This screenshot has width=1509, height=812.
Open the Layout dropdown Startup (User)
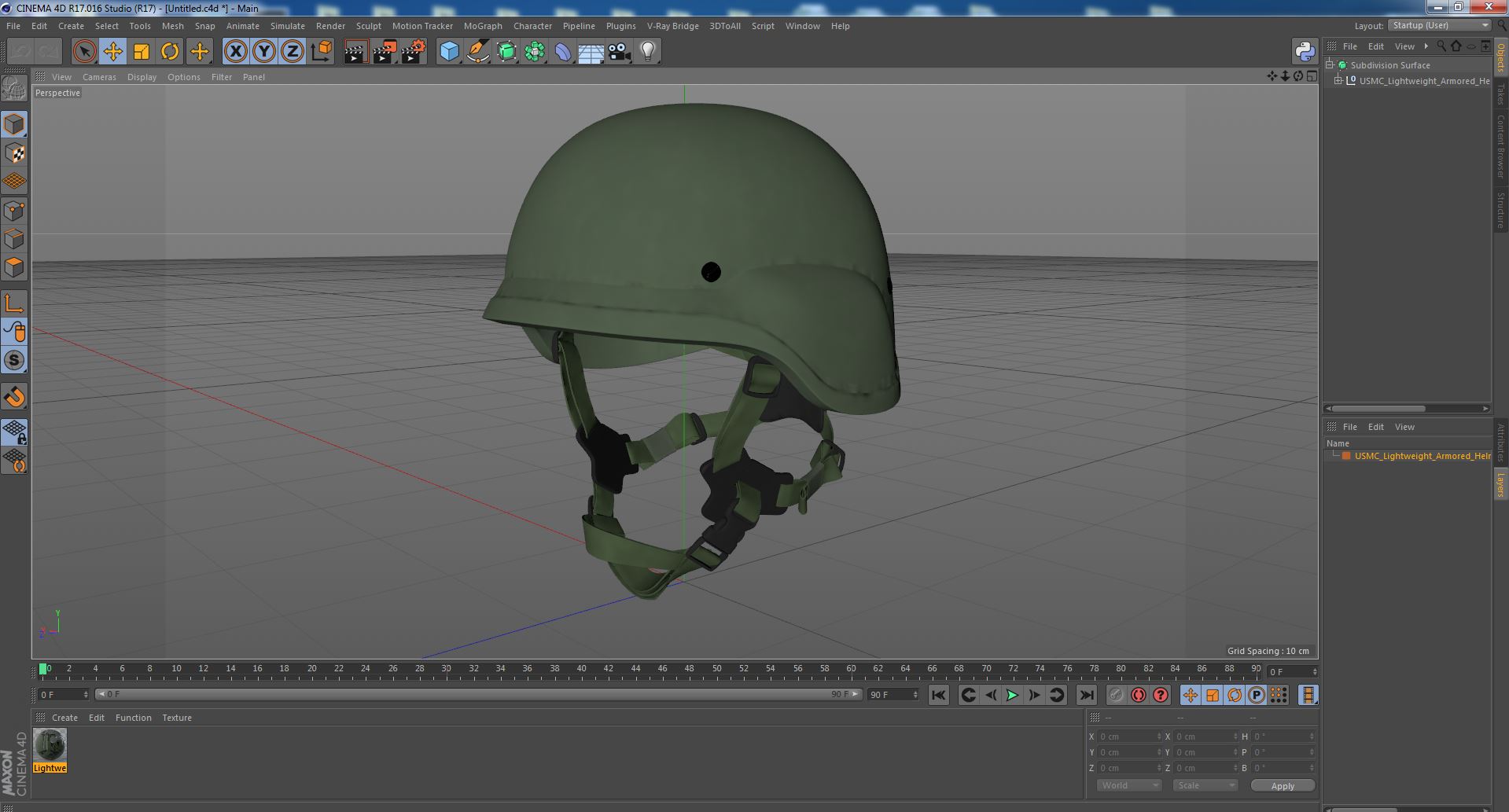pyautogui.click(x=1440, y=26)
